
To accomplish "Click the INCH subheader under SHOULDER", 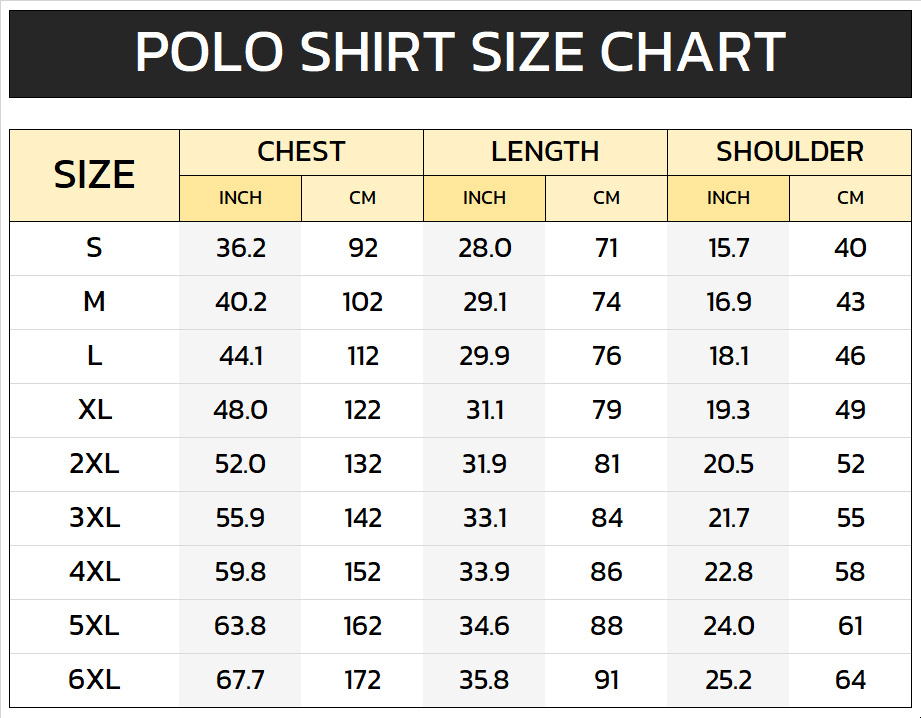I will [x=728, y=198].
